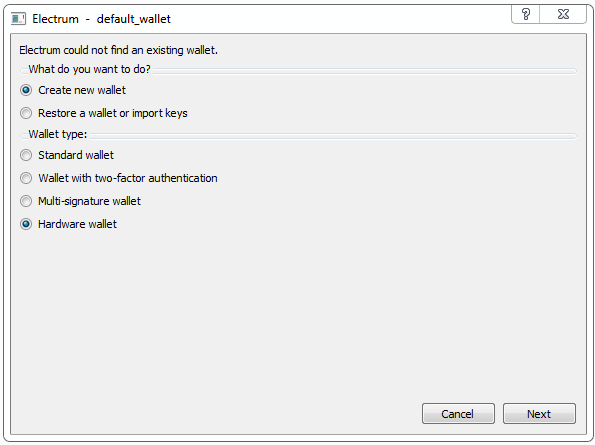Screen dimensions: 595x445
Task: Click the 'Electrum - default_wallet' title bar text
Action: [x=101, y=19]
